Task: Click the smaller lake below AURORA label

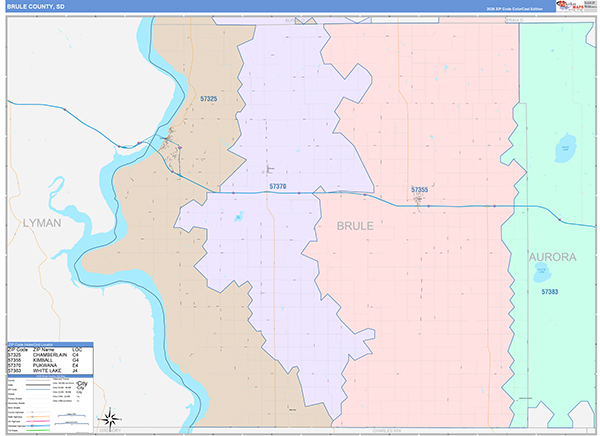Action: 542,272
